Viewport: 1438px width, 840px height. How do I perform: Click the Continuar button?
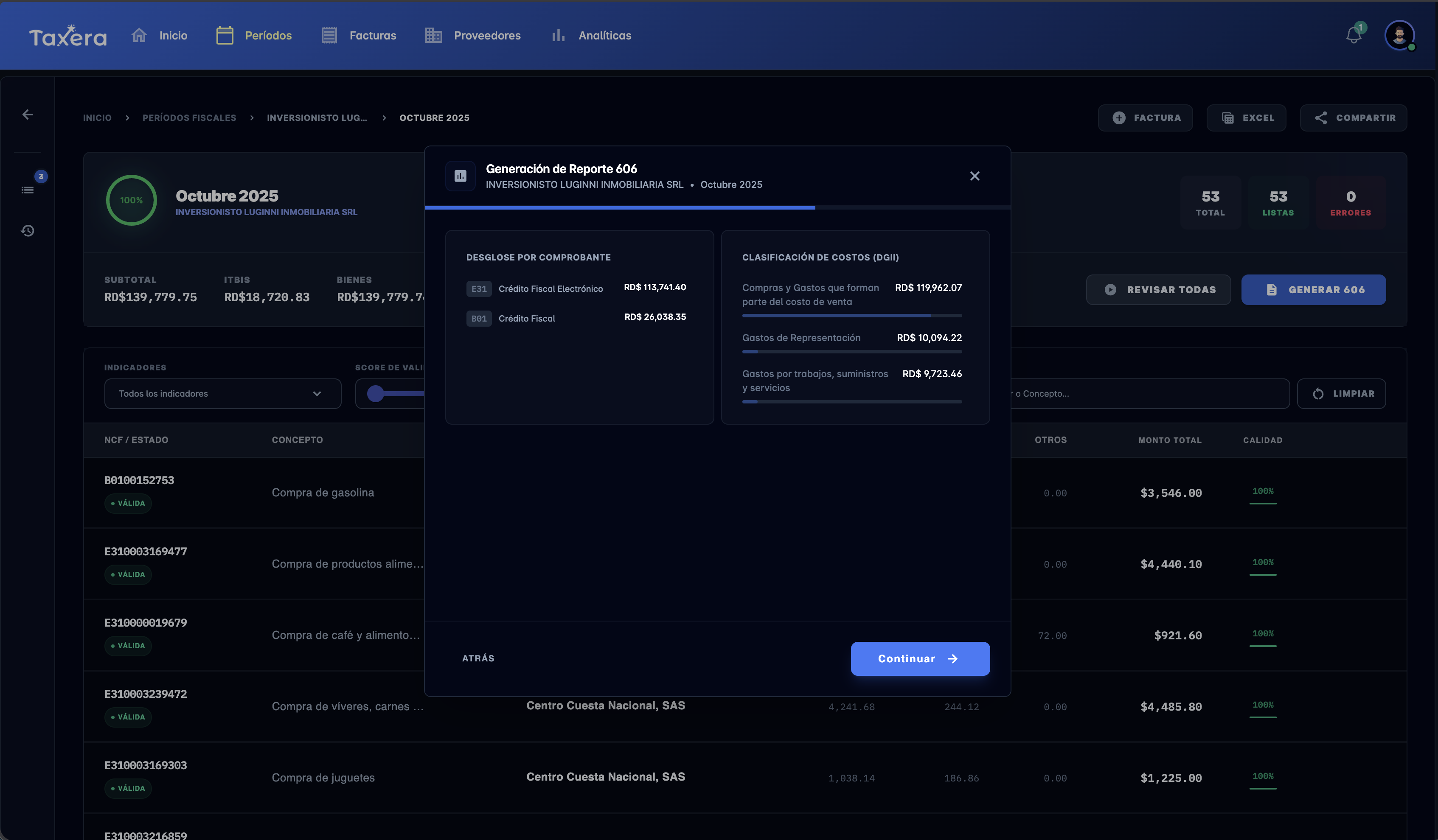point(920,659)
